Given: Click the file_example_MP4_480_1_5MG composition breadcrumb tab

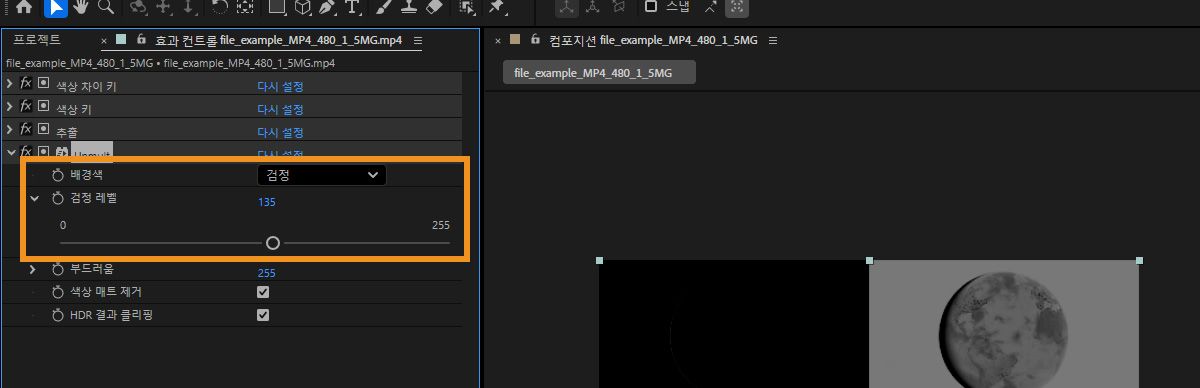Looking at the screenshot, I should tap(599, 73).
